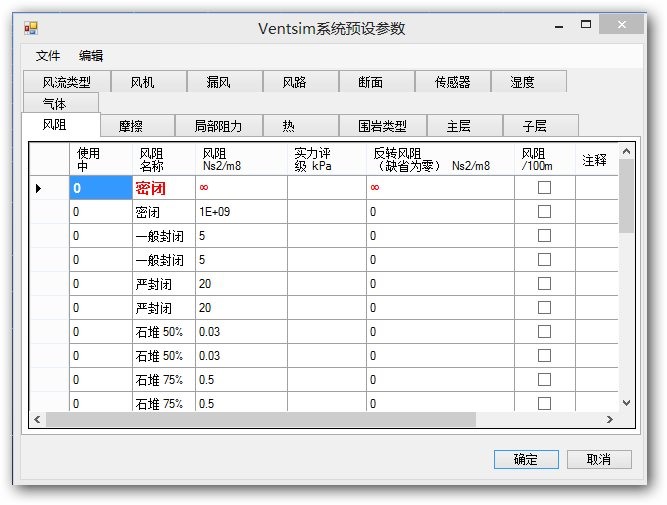Tick checkbox in first 一般封闭 row
The width and height of the screenshot is (667, 505).
click(544, 236)
